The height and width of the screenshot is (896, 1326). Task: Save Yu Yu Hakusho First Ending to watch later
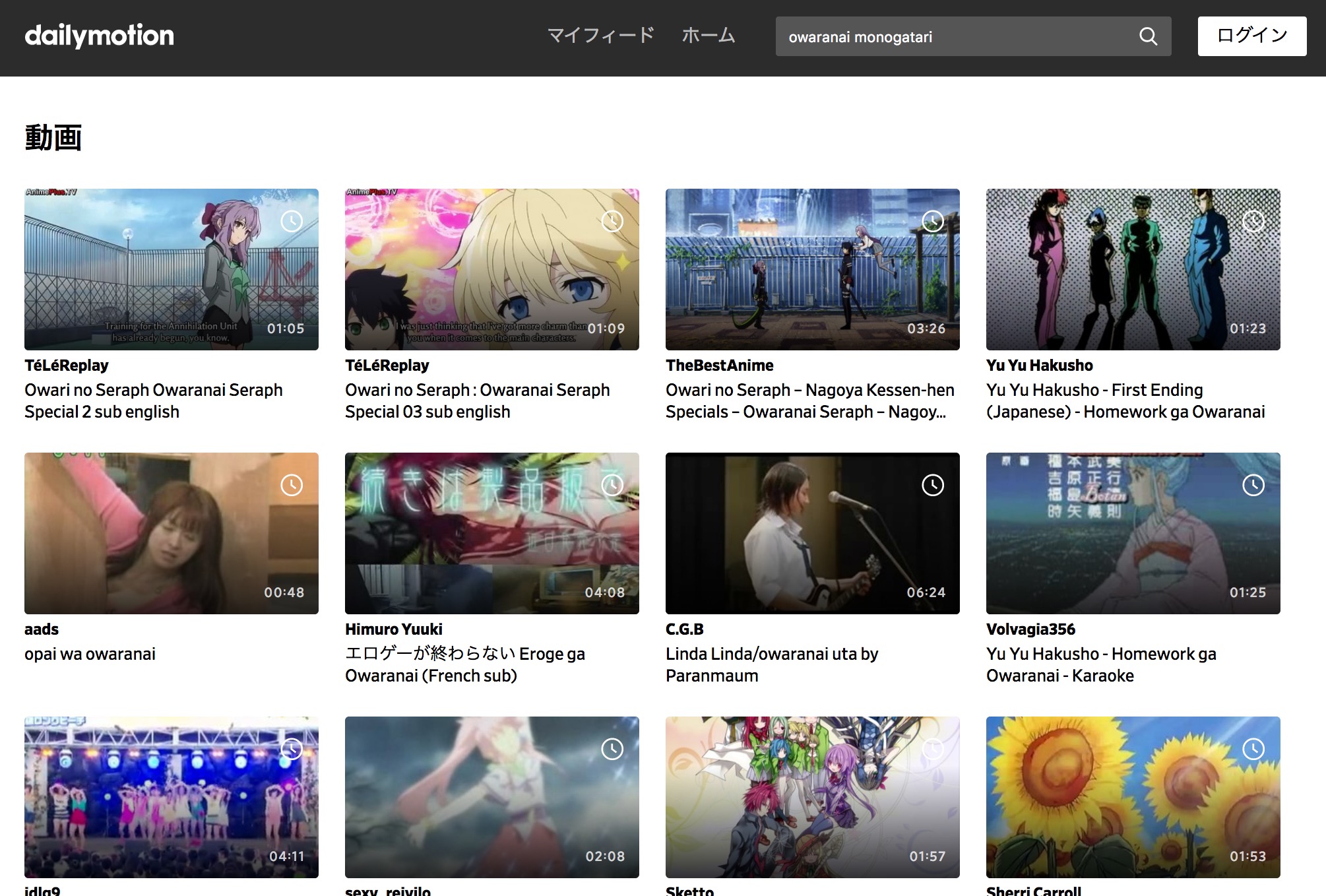pyautogui.click(x=1253, y=221)
